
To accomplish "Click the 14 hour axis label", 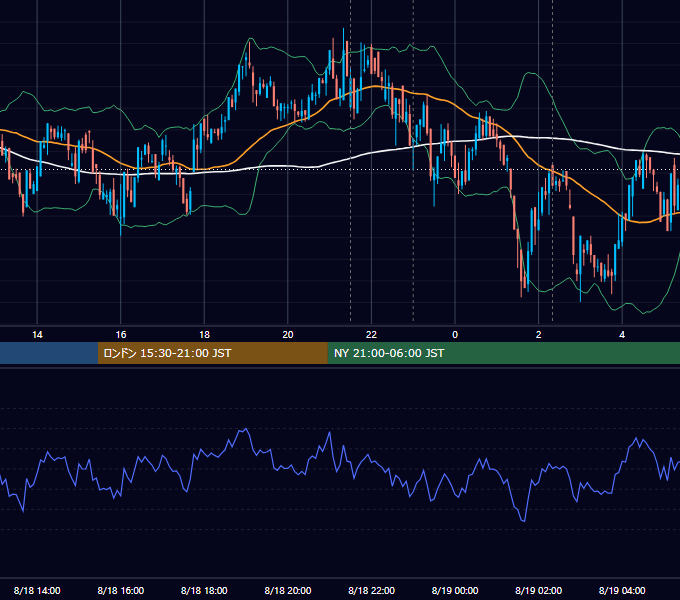I will click(37, 335).
